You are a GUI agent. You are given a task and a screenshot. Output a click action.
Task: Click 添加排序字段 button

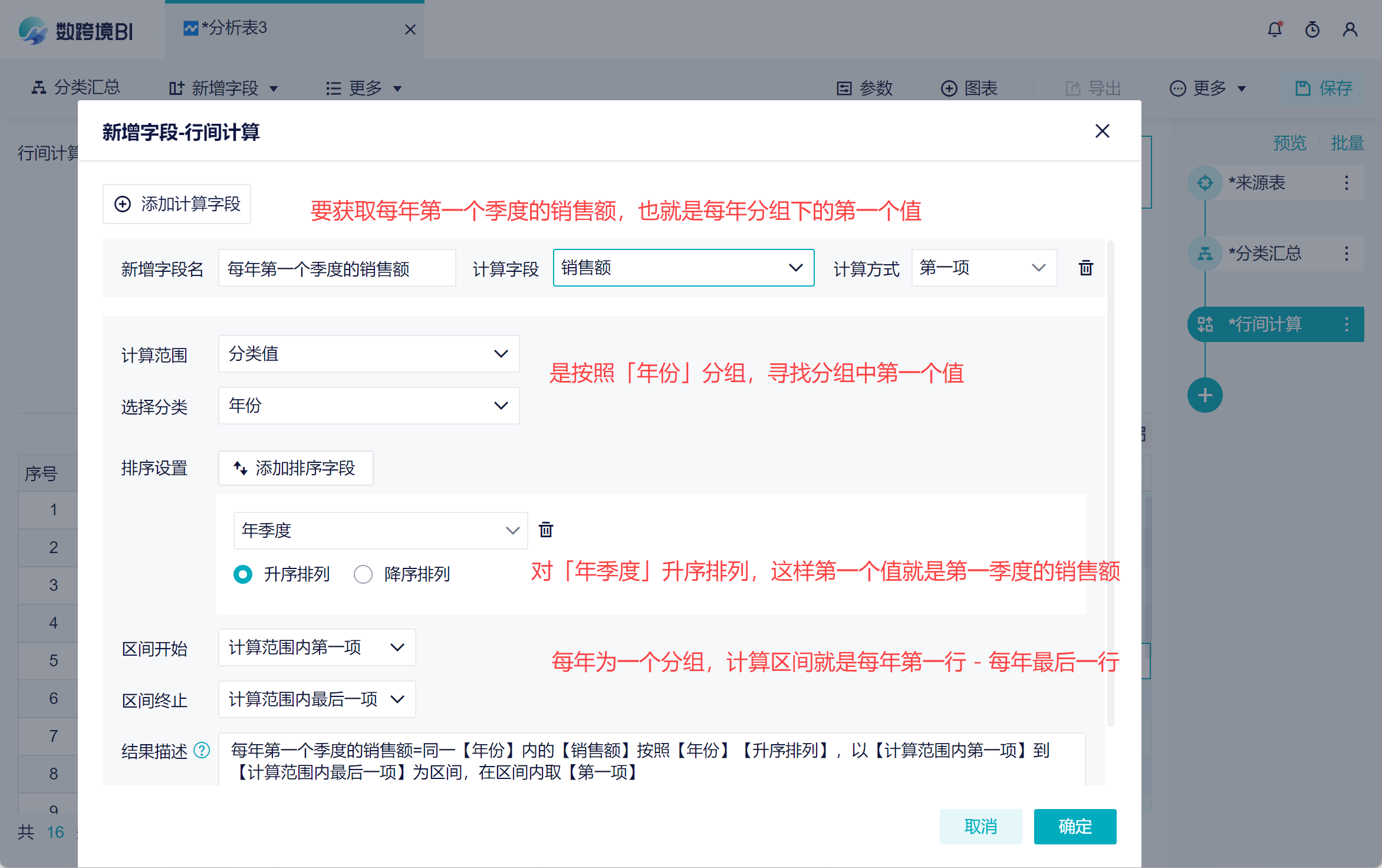pos(295,468)
